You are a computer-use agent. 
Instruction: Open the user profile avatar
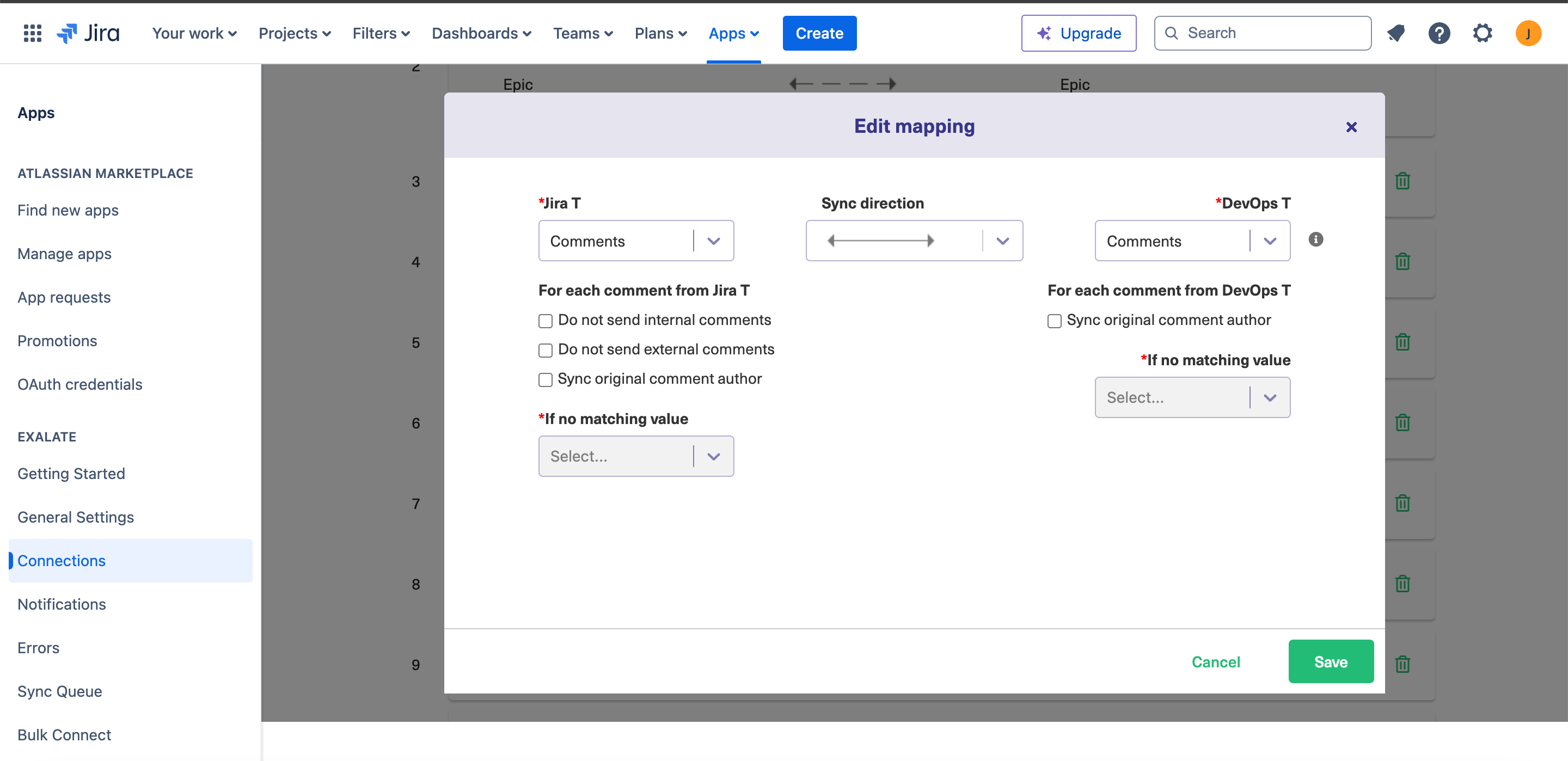pos(1528,33)
